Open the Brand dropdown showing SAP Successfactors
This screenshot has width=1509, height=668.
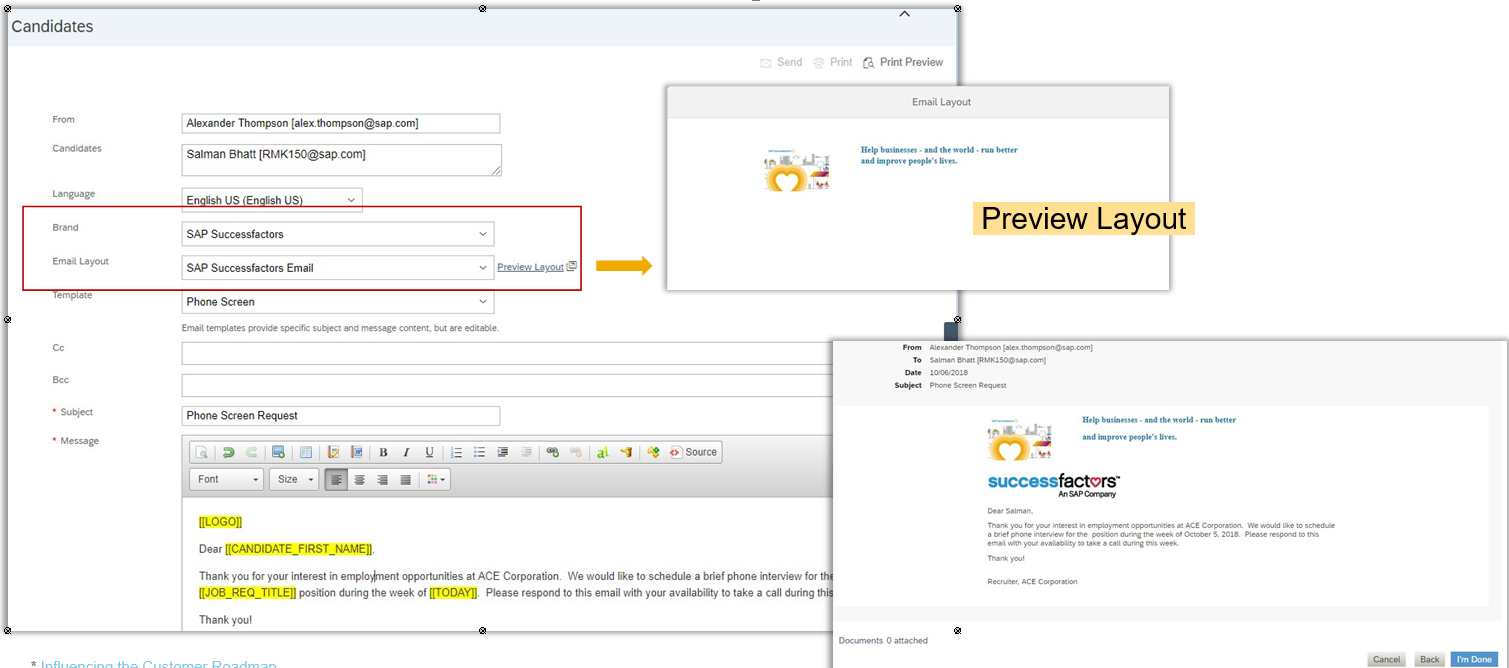[337, 233]
